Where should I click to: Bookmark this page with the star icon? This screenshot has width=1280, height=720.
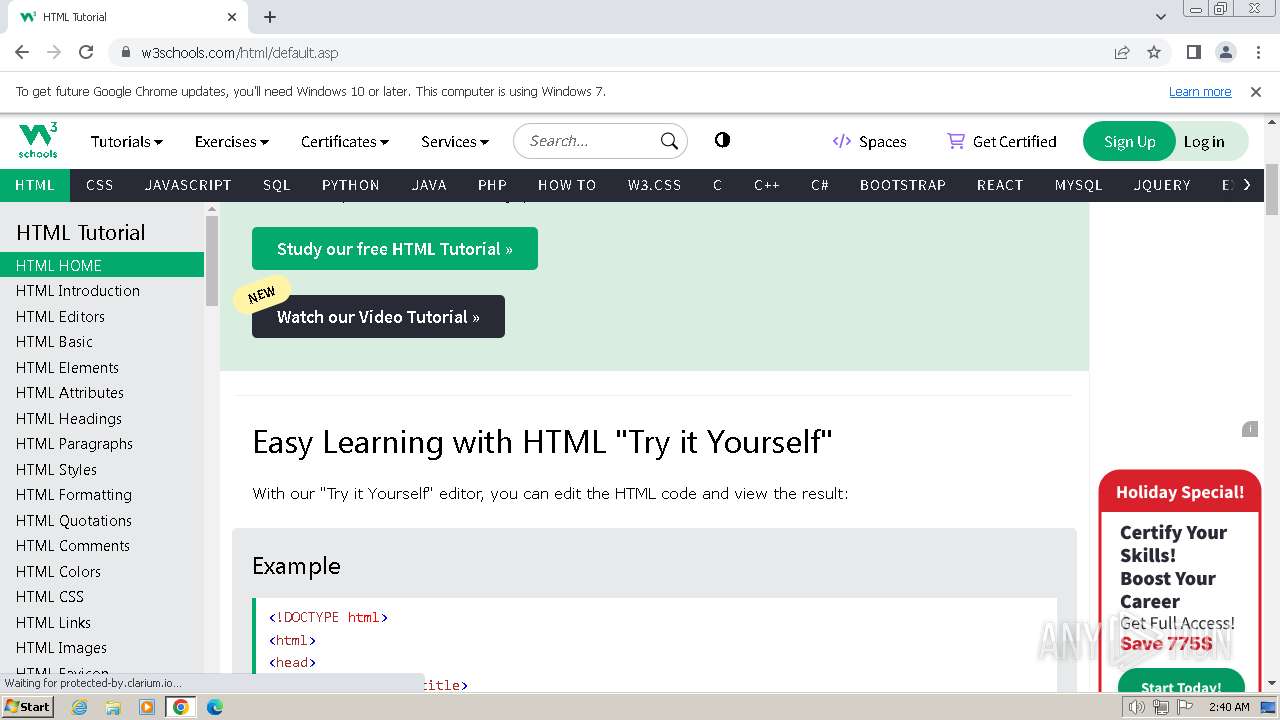pyautogui.click(x=1154, y=52)
